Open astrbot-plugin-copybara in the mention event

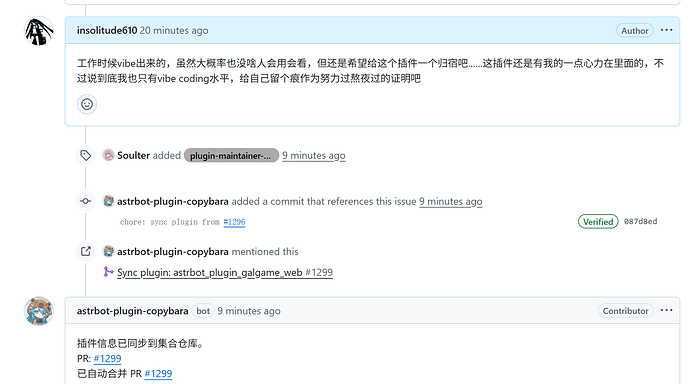click(x=172, y=252)
